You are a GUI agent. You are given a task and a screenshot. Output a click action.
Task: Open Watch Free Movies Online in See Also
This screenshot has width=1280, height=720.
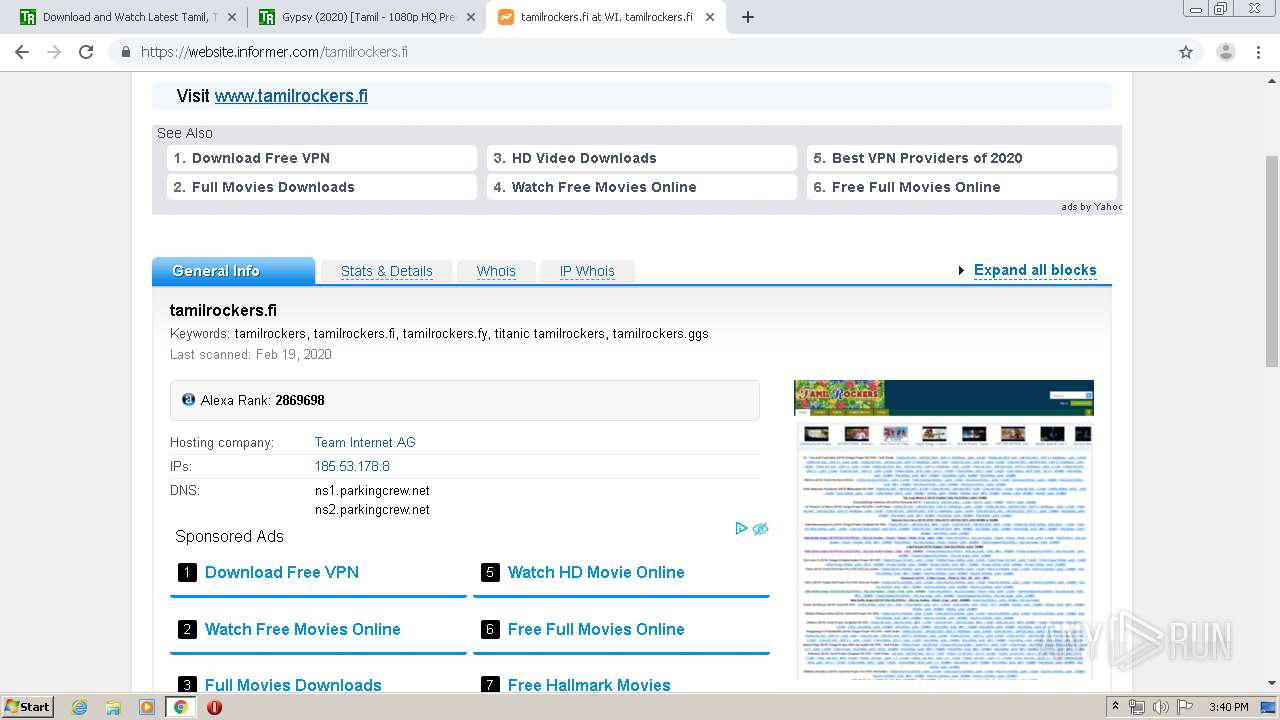pos(642,187)
